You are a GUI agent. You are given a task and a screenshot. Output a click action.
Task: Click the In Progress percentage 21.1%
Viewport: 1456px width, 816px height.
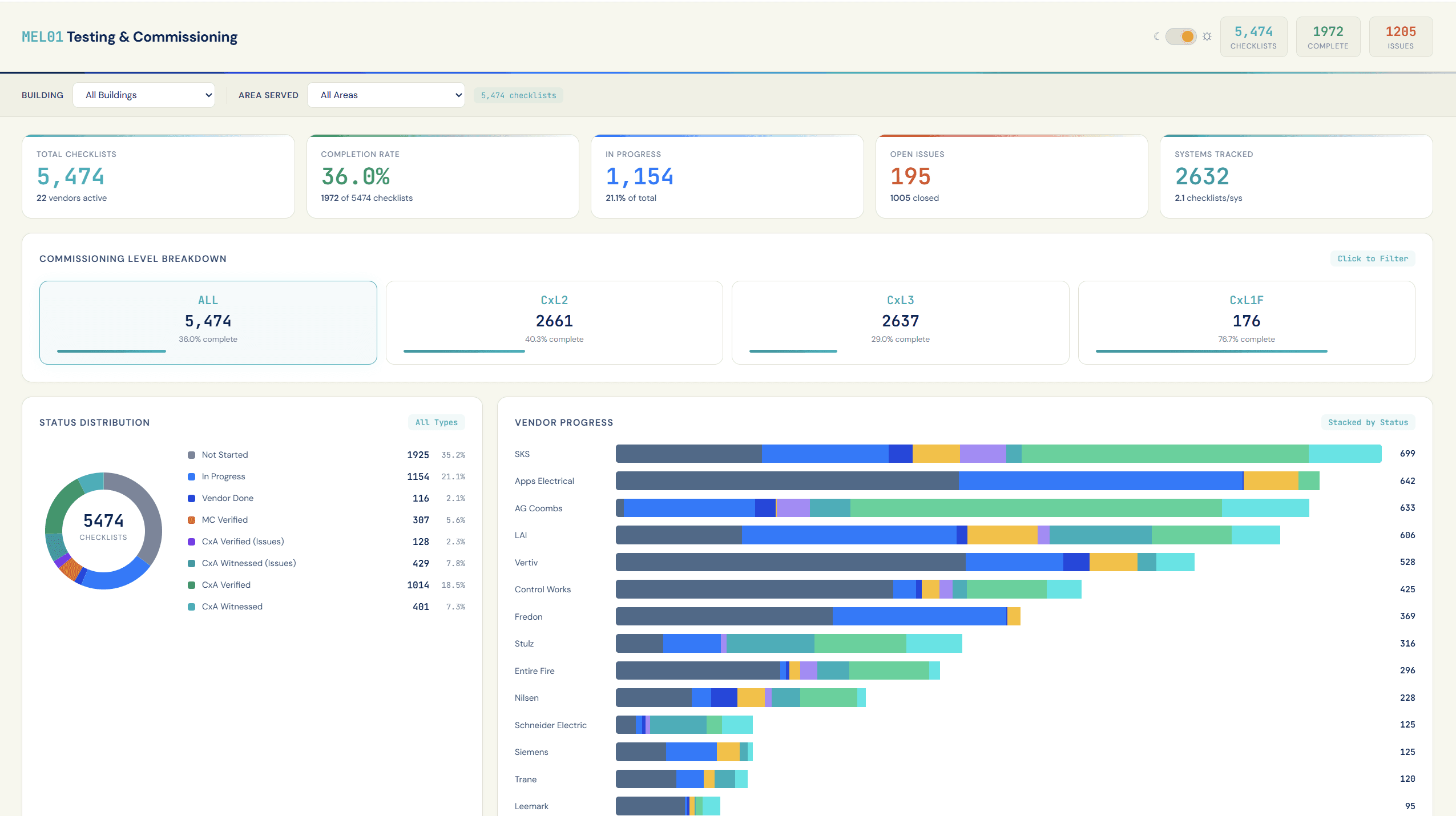pos(453,476)
